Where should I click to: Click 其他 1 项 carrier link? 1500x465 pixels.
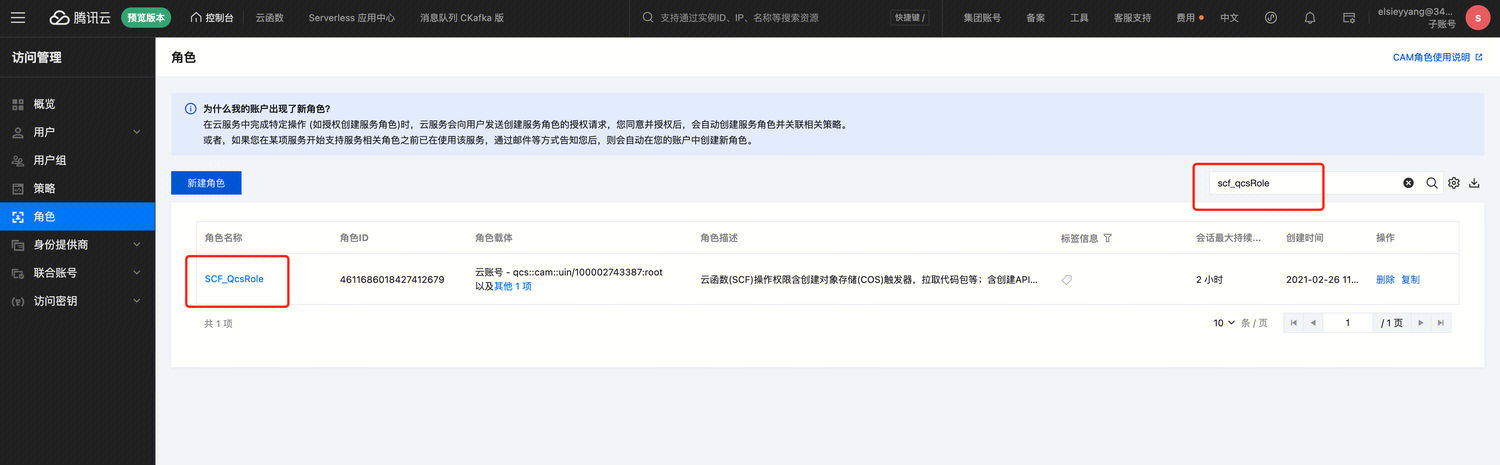pyautogui.click(x=513, y=286)
